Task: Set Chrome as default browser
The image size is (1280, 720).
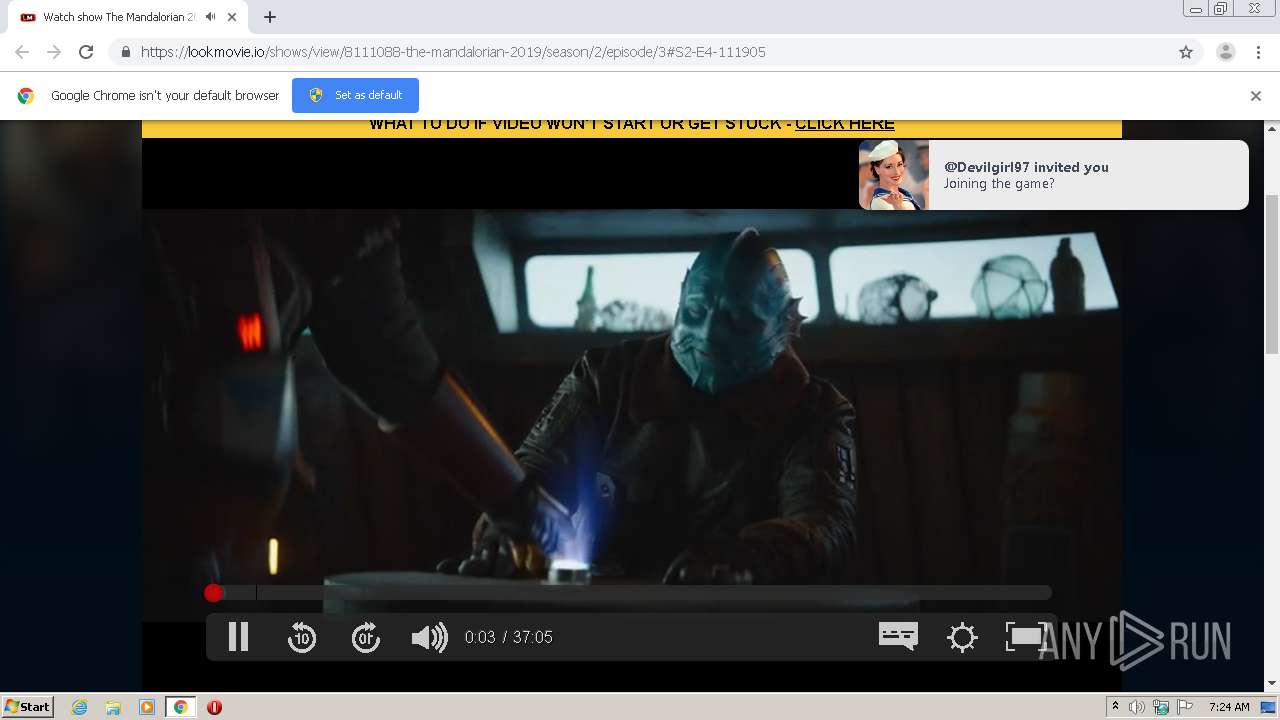Action: tap(355, 95)
